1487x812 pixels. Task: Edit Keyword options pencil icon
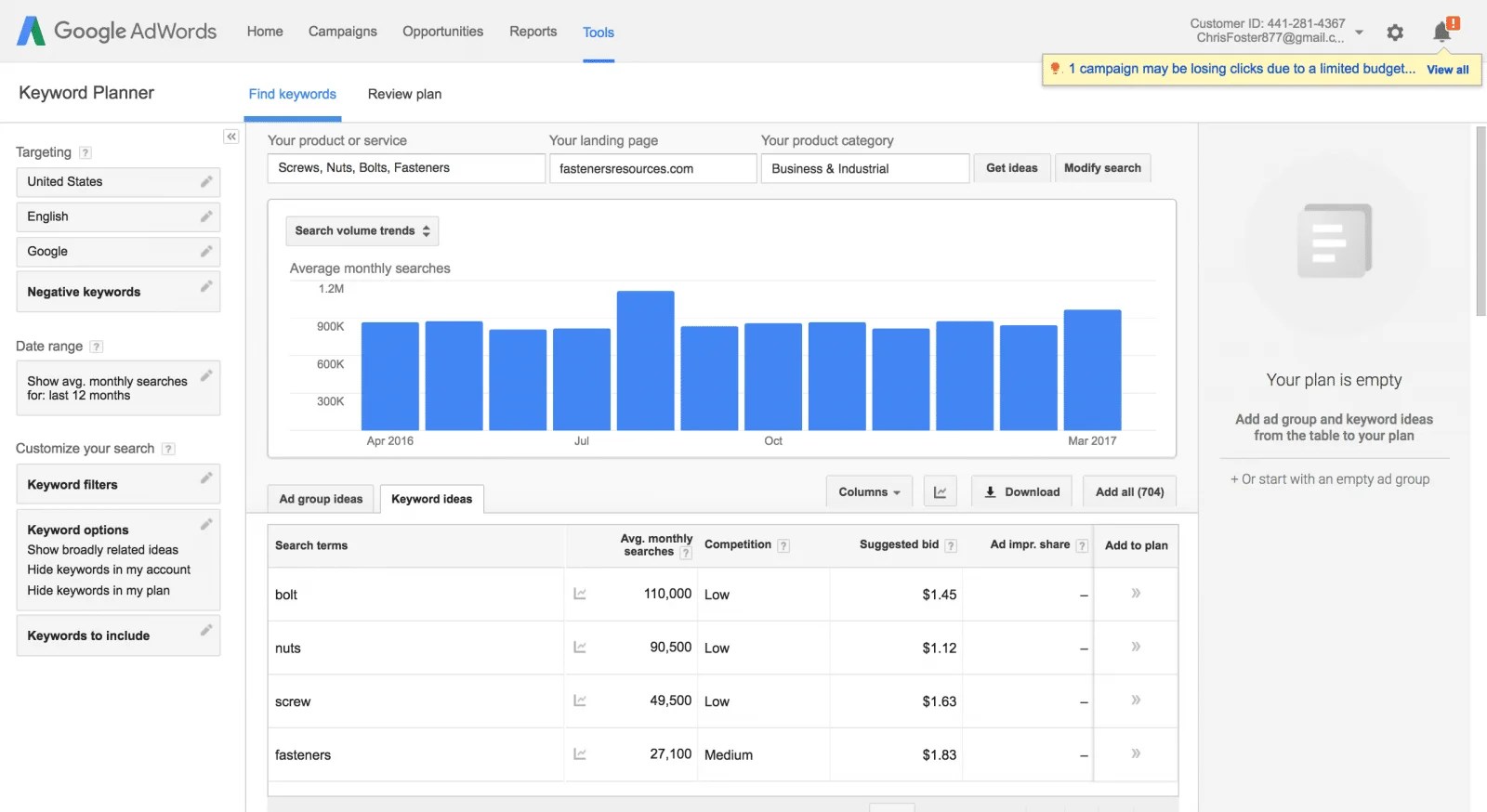coord(206,524)
